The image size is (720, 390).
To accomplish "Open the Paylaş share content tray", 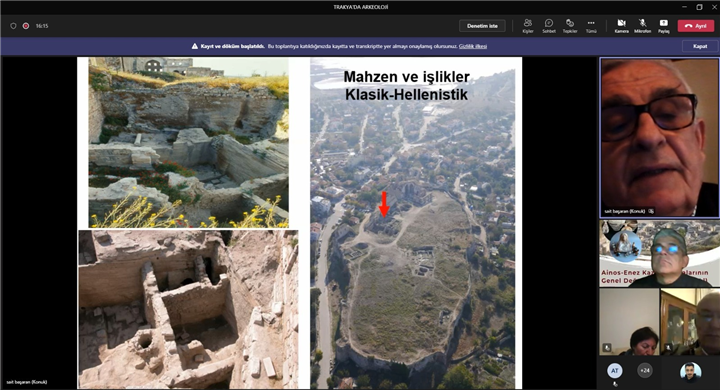I will click(x=664, y=26).
